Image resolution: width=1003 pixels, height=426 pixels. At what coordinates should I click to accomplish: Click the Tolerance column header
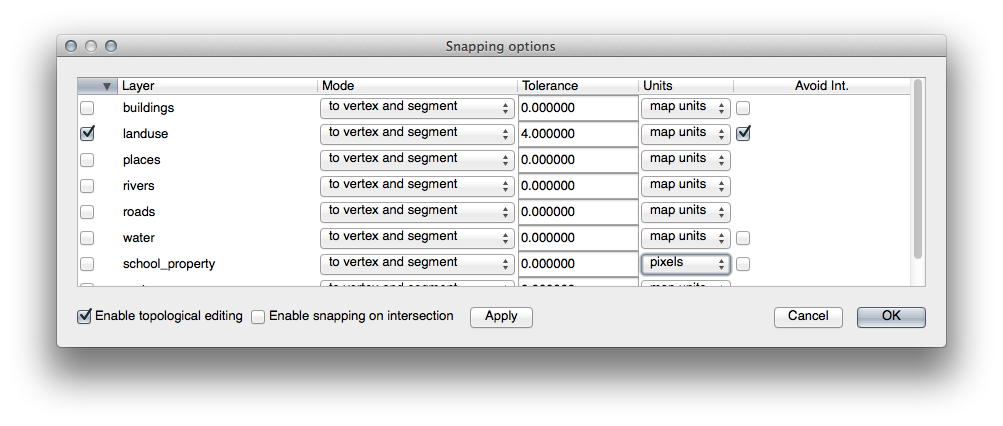578,86
